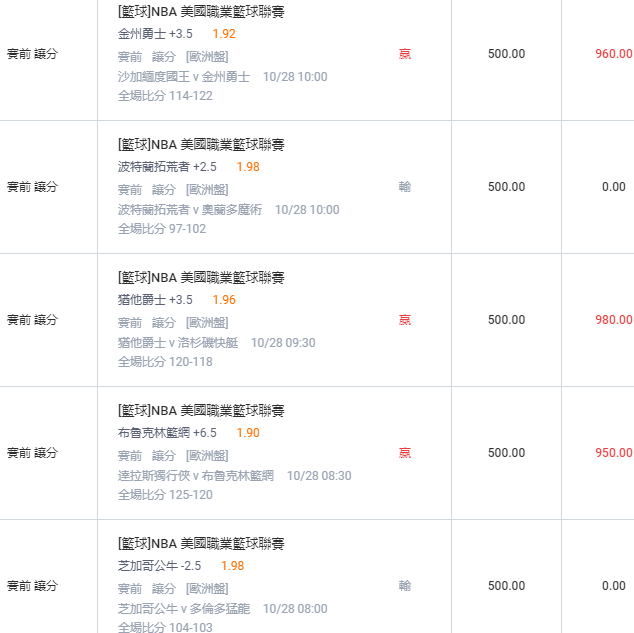
Task: Click the lose result in the 波特蘭拓荒者 row
Action: (405, 187)
